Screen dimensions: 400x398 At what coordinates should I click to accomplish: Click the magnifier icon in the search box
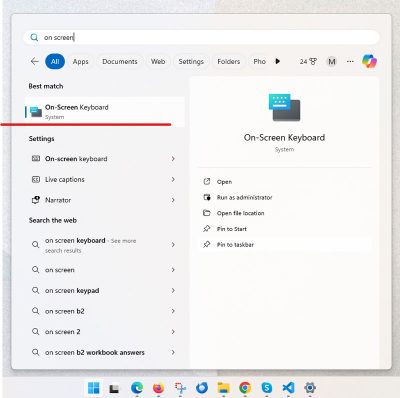point(34,37)
